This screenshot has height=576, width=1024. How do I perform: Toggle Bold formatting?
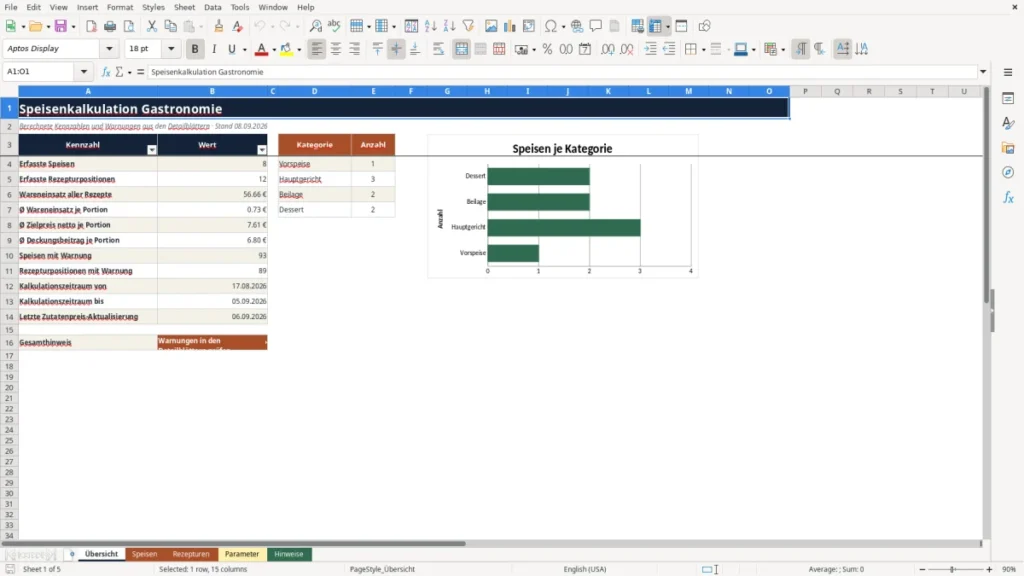[195, 49]
